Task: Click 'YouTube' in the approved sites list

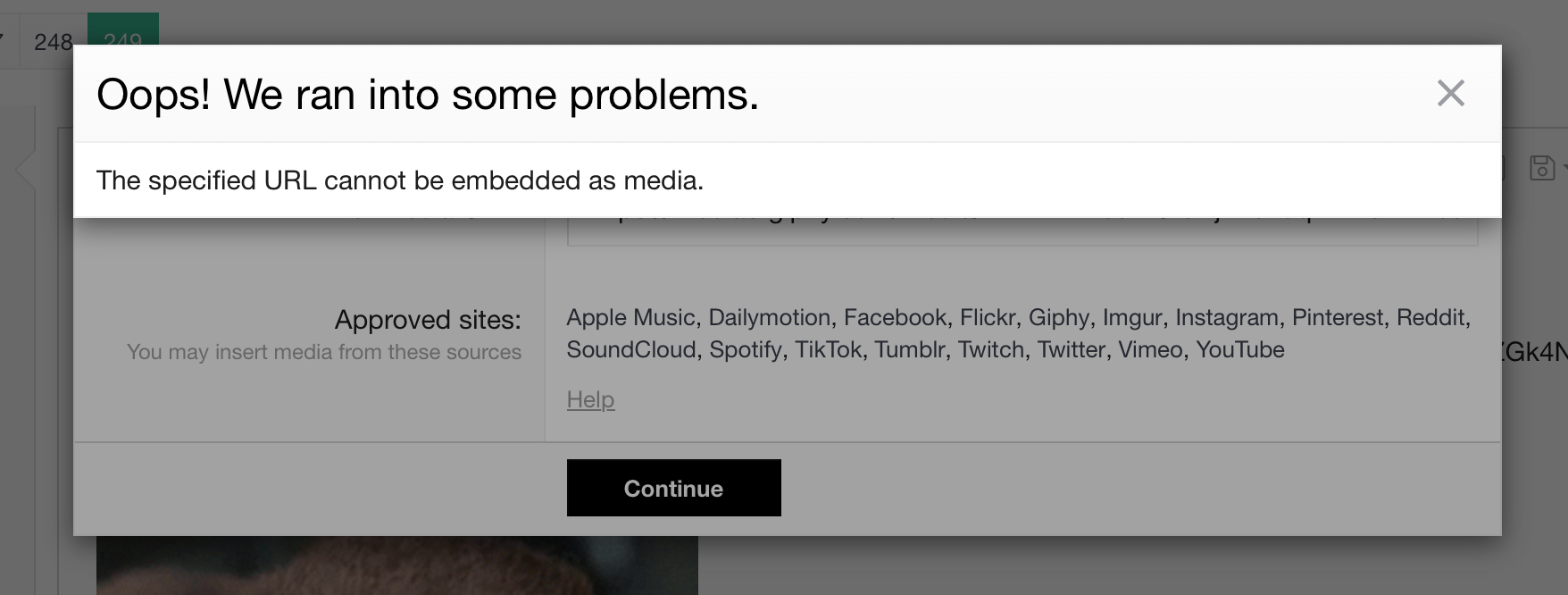Action: click(x=1239, y=349)
